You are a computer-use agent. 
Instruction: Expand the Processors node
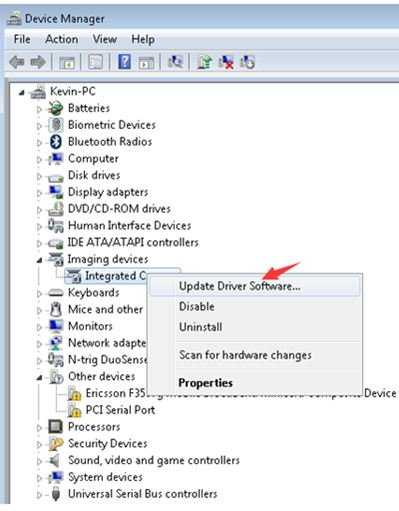coord(39,428)
